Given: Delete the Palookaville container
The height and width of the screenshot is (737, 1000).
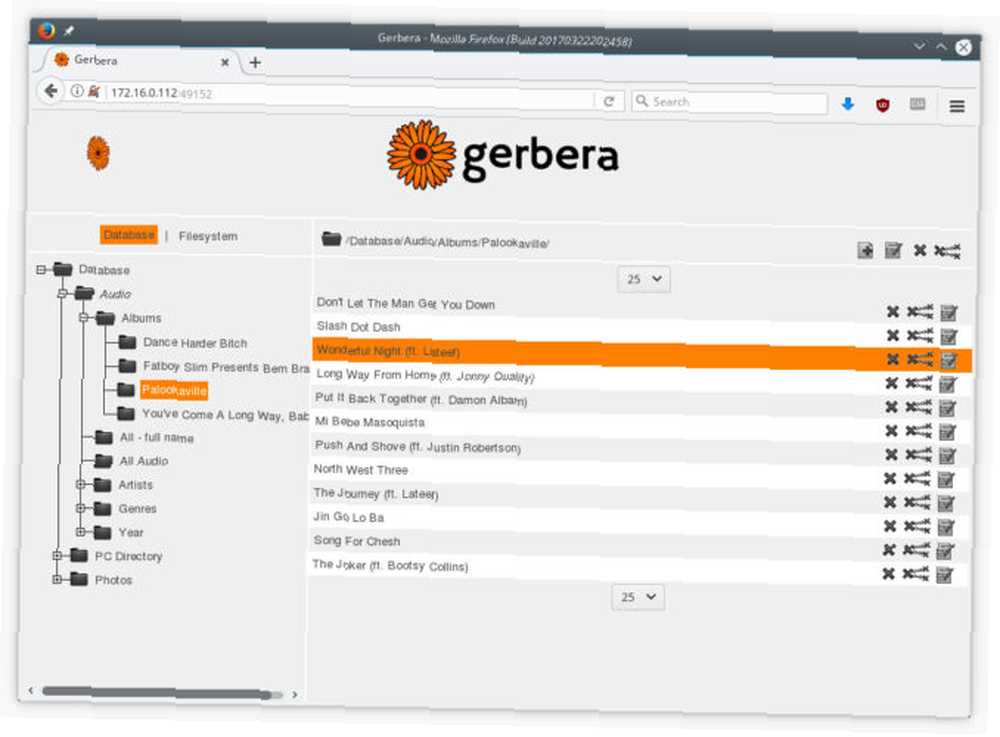Looking at the screenshot, I should pos(920,250).
